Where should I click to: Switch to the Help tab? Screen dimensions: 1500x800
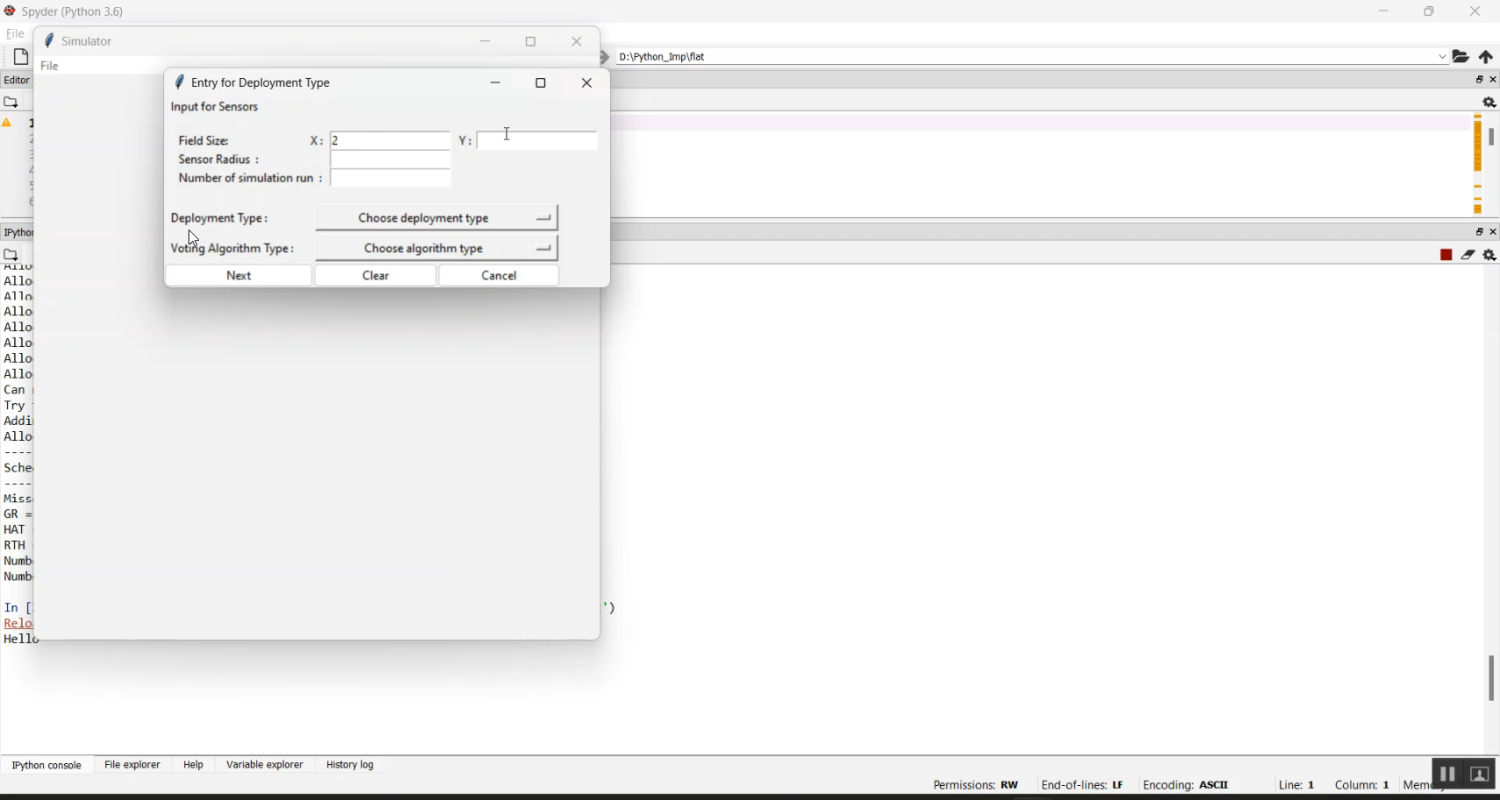coord(193,765)
